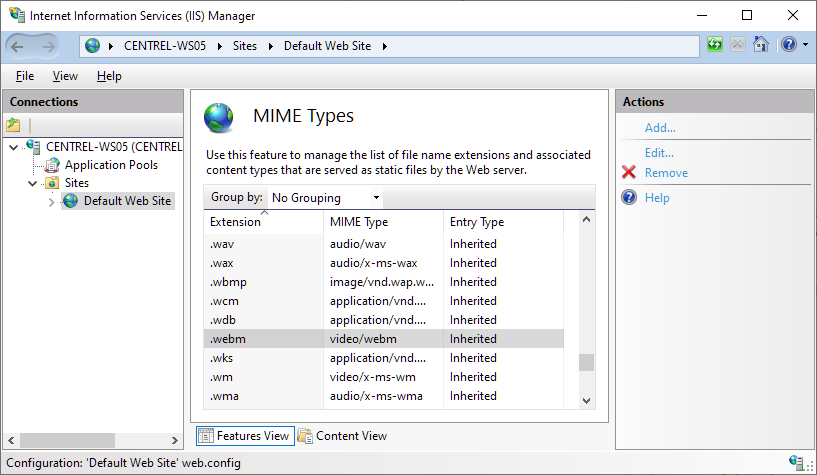Open the Help question mark toolbar icon
The width and height of the screenshot is (817, 475).
[788, 45]
